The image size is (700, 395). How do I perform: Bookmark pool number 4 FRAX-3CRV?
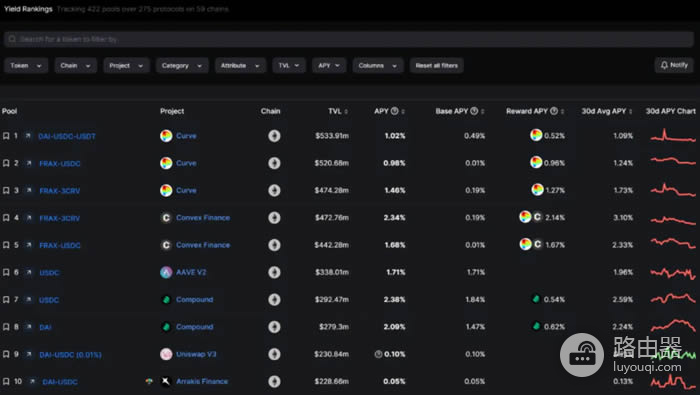click(x=6, y=218)
